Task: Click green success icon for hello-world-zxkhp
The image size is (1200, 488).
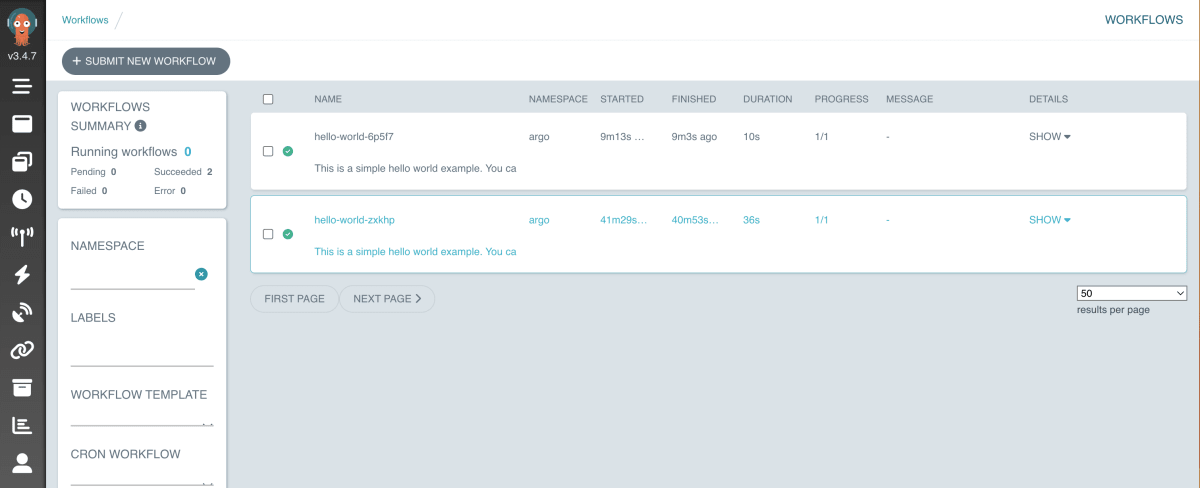Action: (288, 234)
